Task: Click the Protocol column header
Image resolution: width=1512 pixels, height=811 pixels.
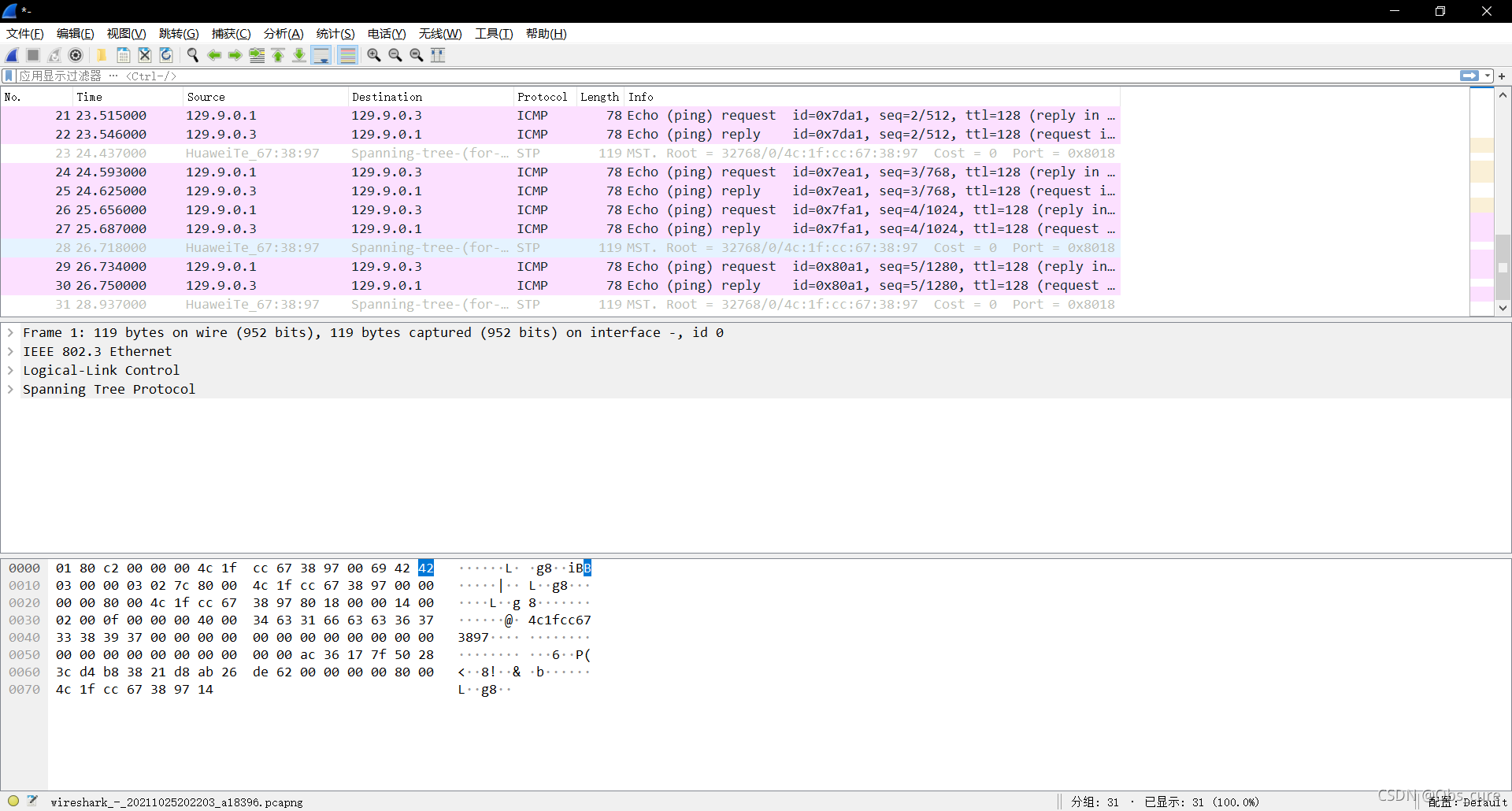Action: (x=542, y=97)
